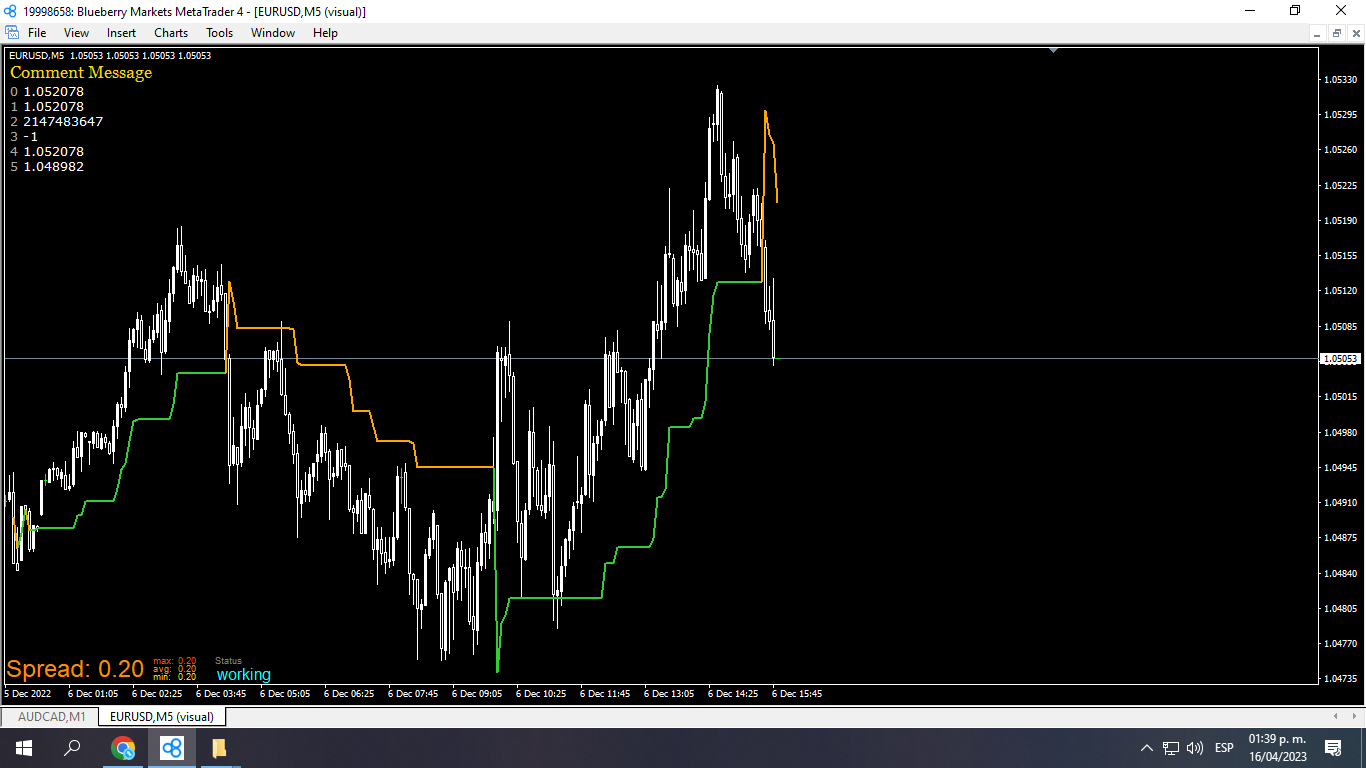Click the MetaTrader title bar app icon
Viewport: 1366px width, 768px height.
coord(11,11)
